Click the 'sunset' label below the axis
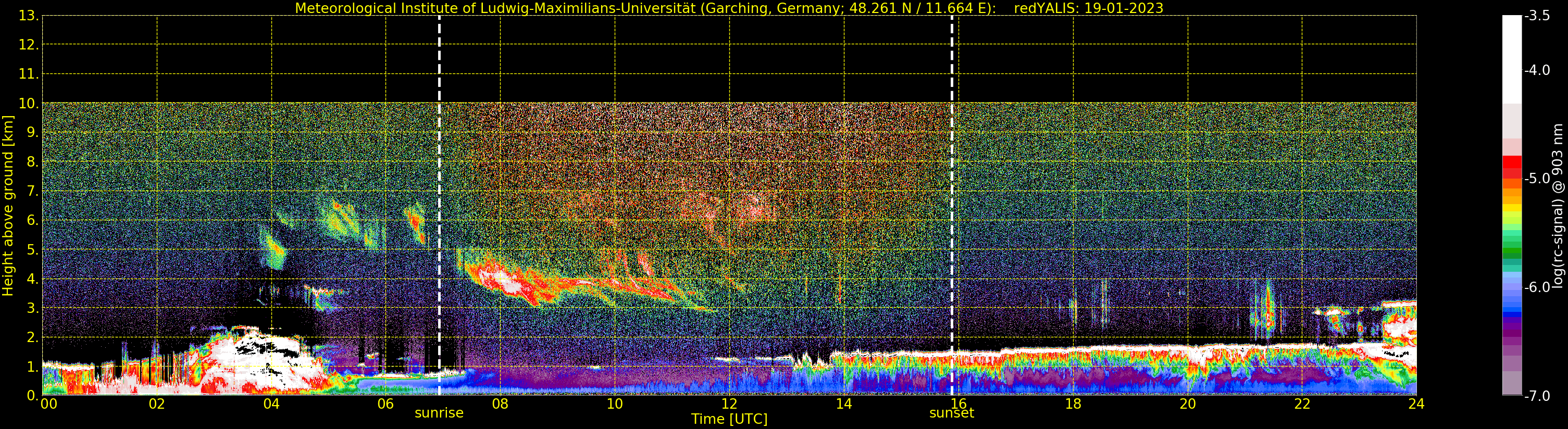The width and height of the screenshot is (1568, 429). pos(951,413)
